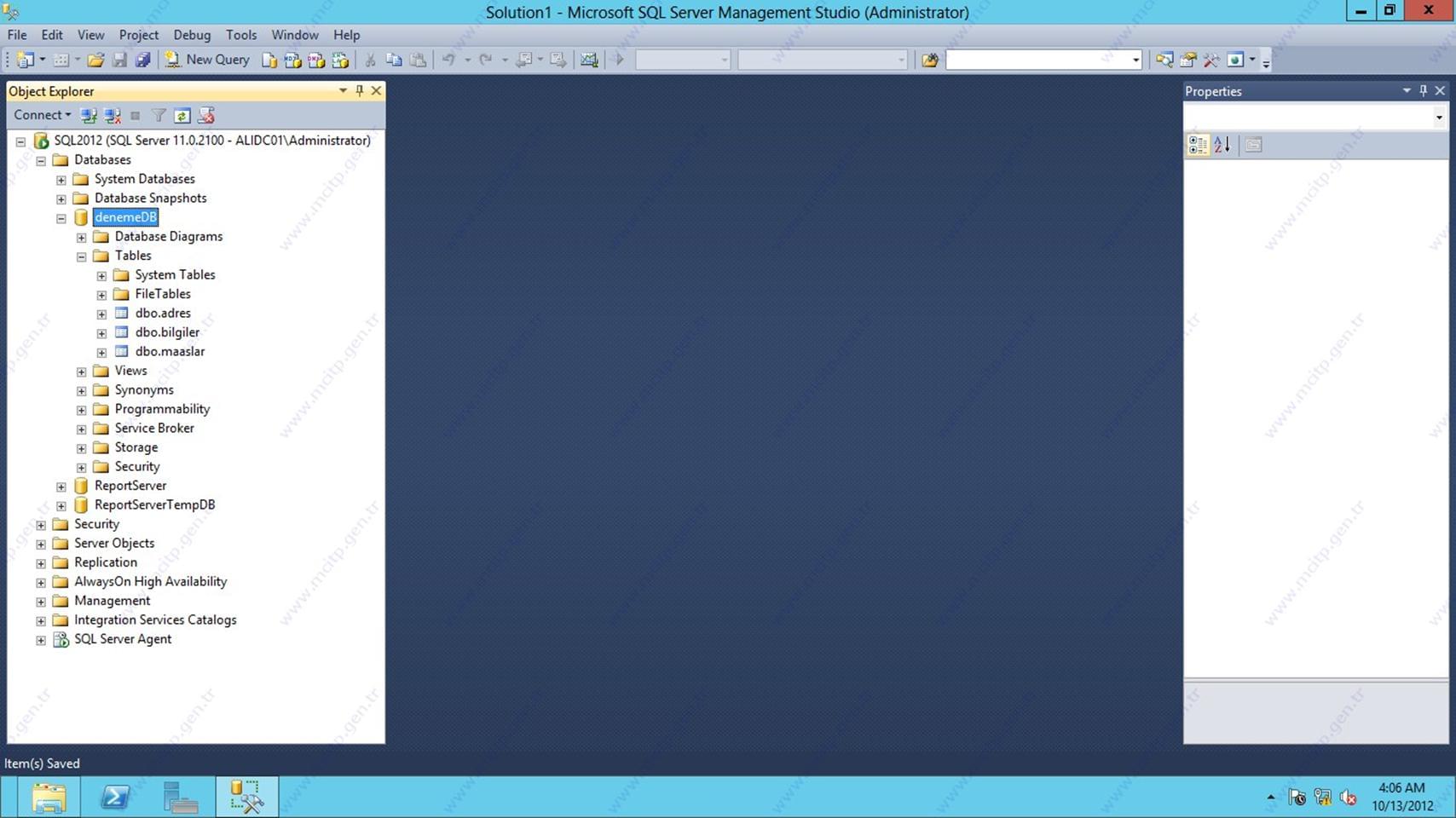The image size is (1456, 818).
Task: Click the Redo arrow icon
Action: pos(486,60)
